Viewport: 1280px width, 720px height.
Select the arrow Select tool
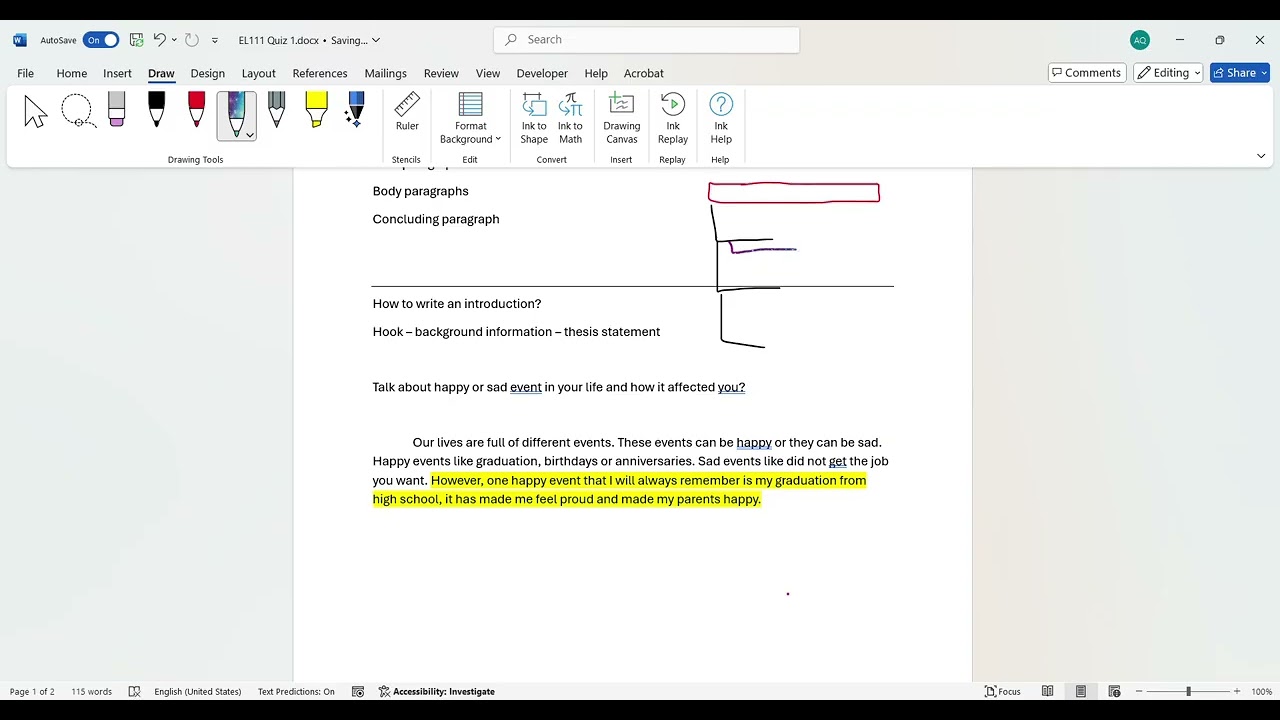tap(36, 112)
